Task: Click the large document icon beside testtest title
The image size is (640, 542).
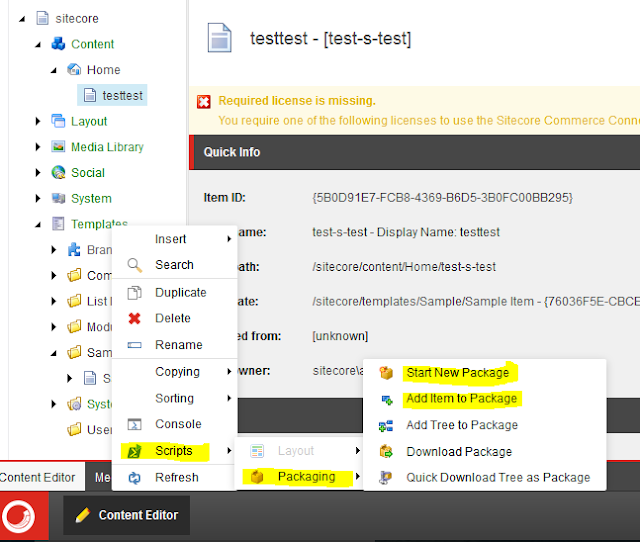Action: pyautogui.click(x=220, y=38)
